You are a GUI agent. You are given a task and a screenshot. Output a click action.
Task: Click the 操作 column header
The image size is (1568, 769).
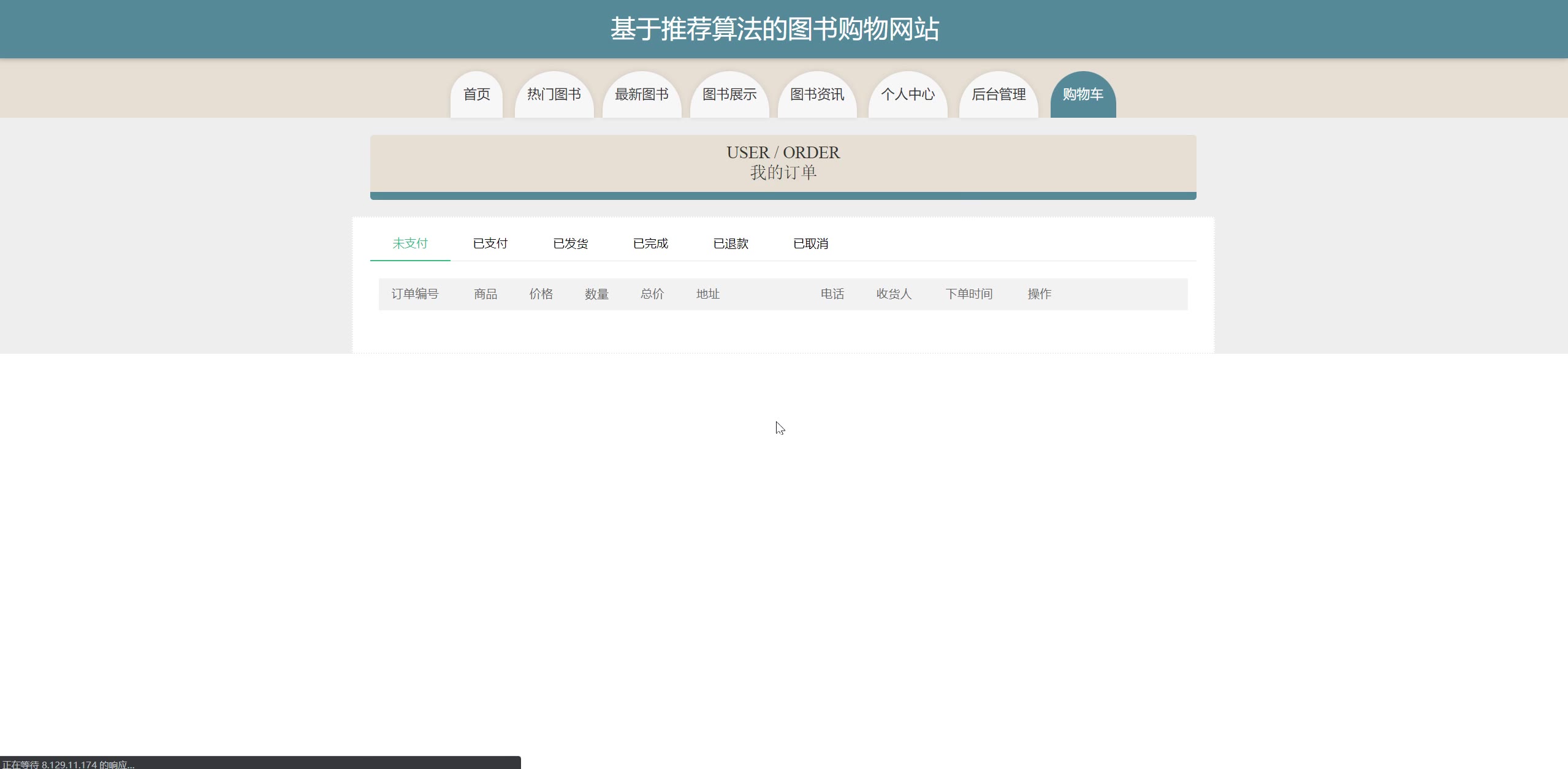tap(1039, 294)
